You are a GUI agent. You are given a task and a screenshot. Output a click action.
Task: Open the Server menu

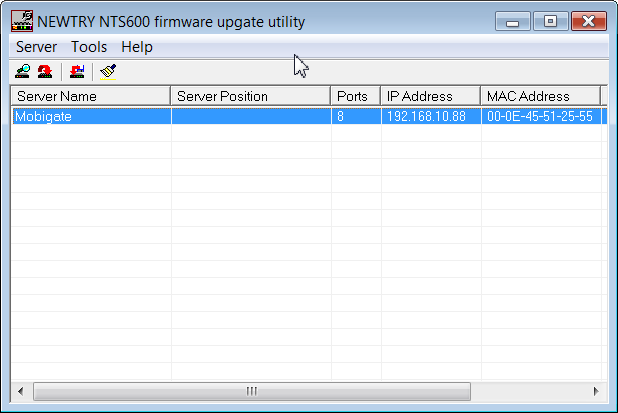point(36,47)
